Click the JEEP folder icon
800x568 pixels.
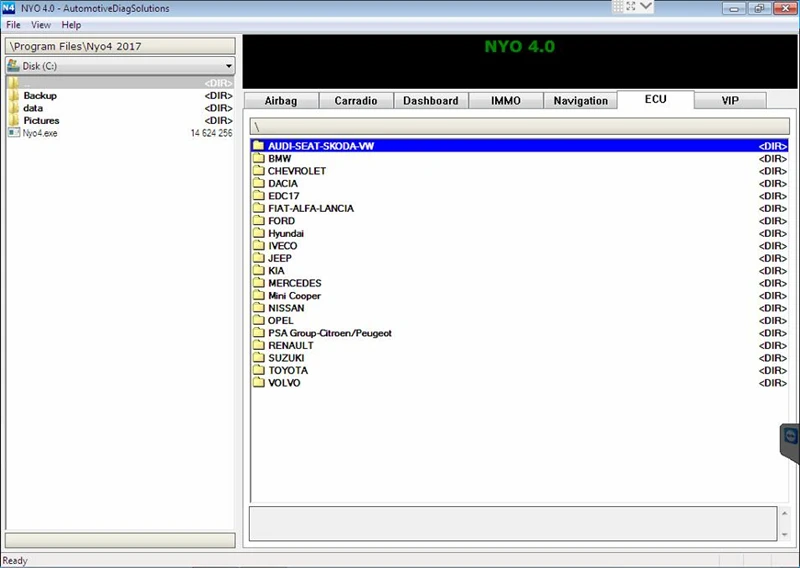(259, 258)
